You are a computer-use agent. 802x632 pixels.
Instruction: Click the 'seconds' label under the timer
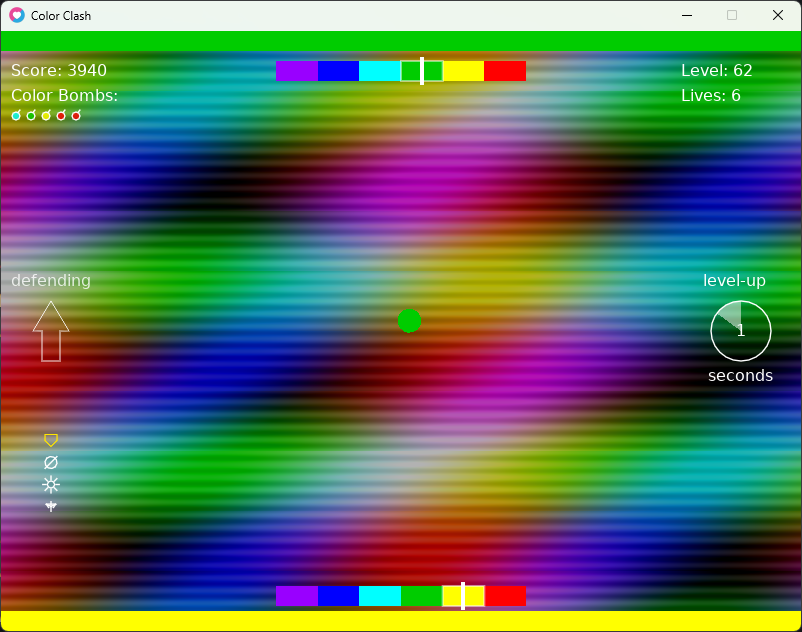coord(740,376)
